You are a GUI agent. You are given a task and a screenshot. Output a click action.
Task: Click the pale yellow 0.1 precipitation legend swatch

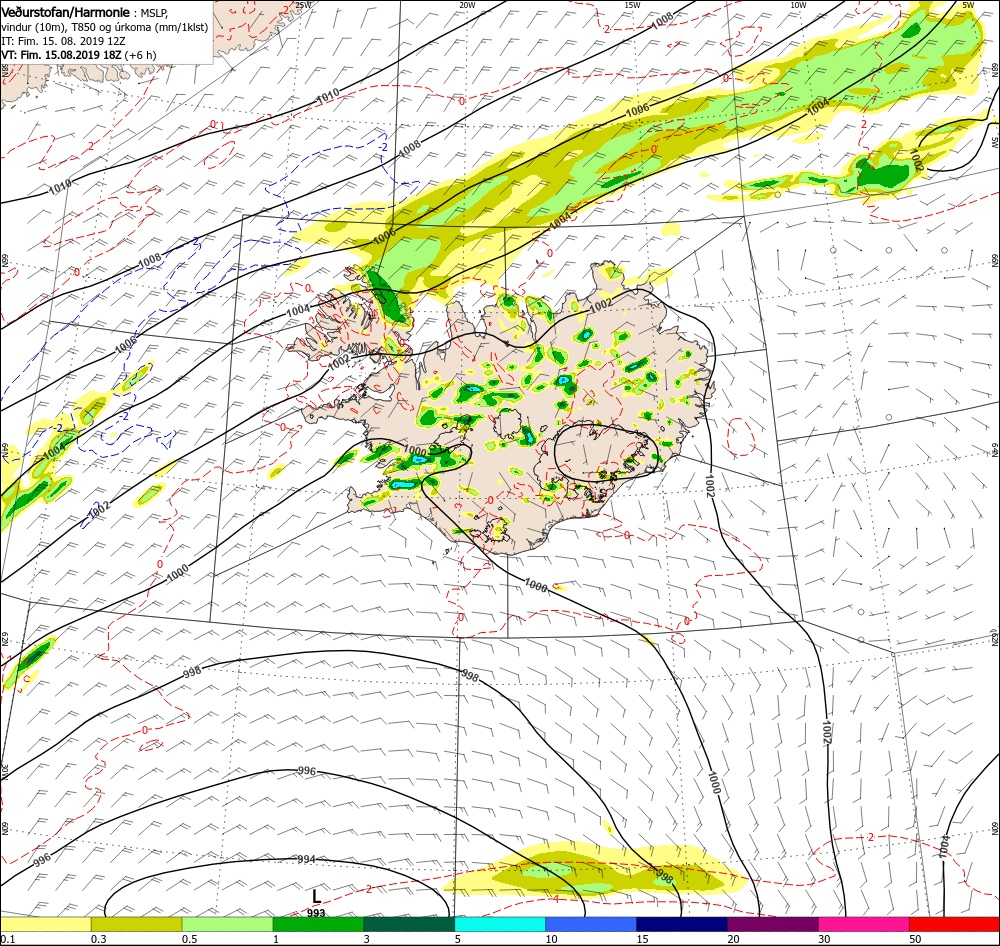[x=45, y=924]
